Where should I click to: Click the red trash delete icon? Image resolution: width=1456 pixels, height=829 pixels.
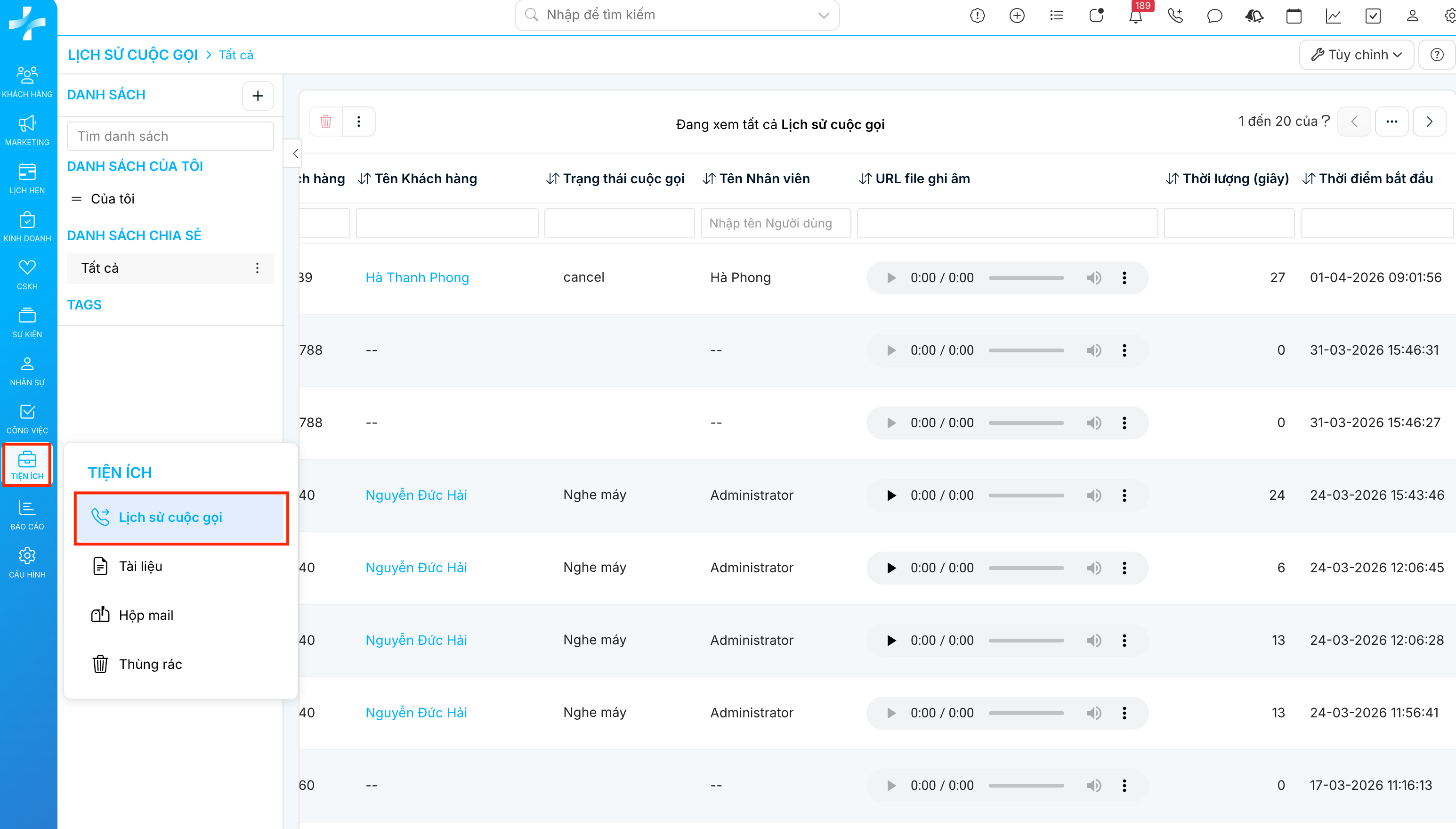[x=326, y=121]
